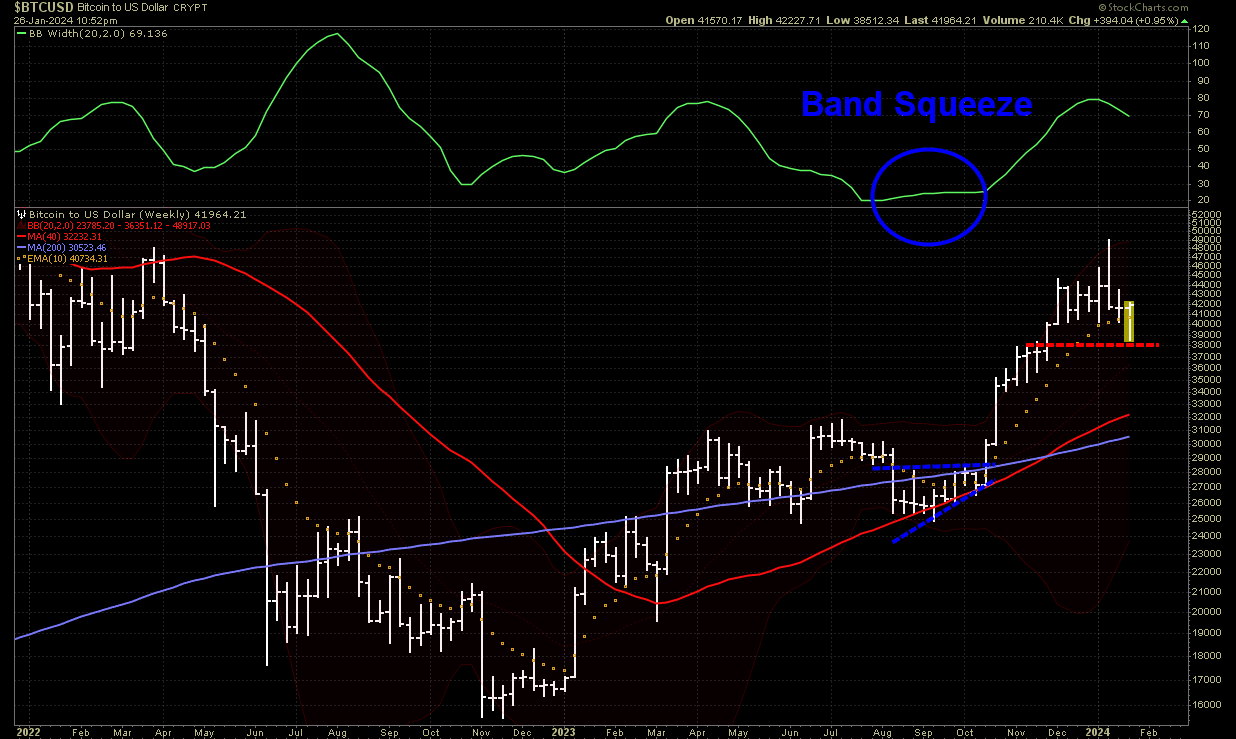Click the 38000 price axis label

coord(1207,345)
